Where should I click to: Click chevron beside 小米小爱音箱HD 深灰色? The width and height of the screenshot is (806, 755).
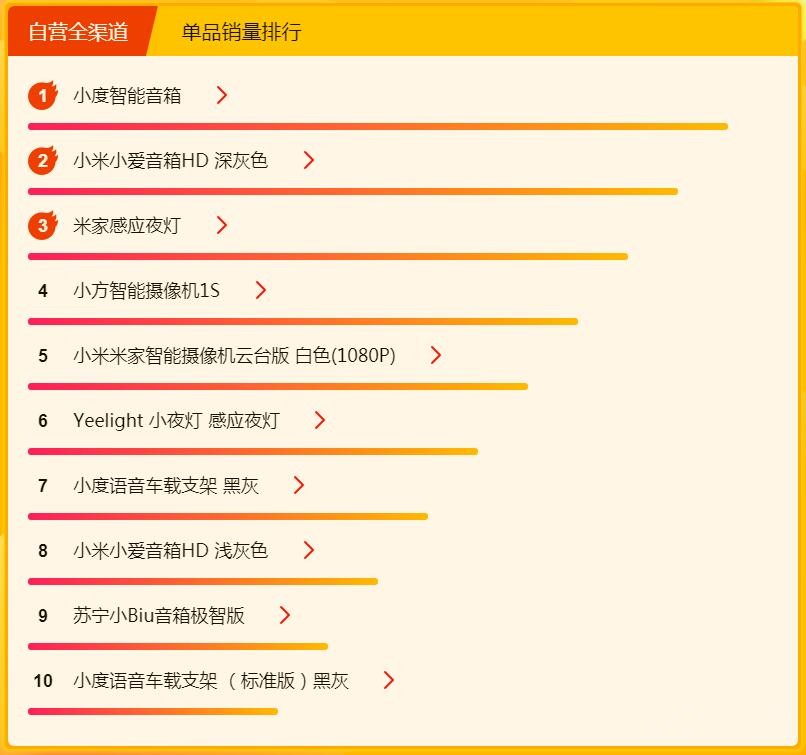coord(309,160)
